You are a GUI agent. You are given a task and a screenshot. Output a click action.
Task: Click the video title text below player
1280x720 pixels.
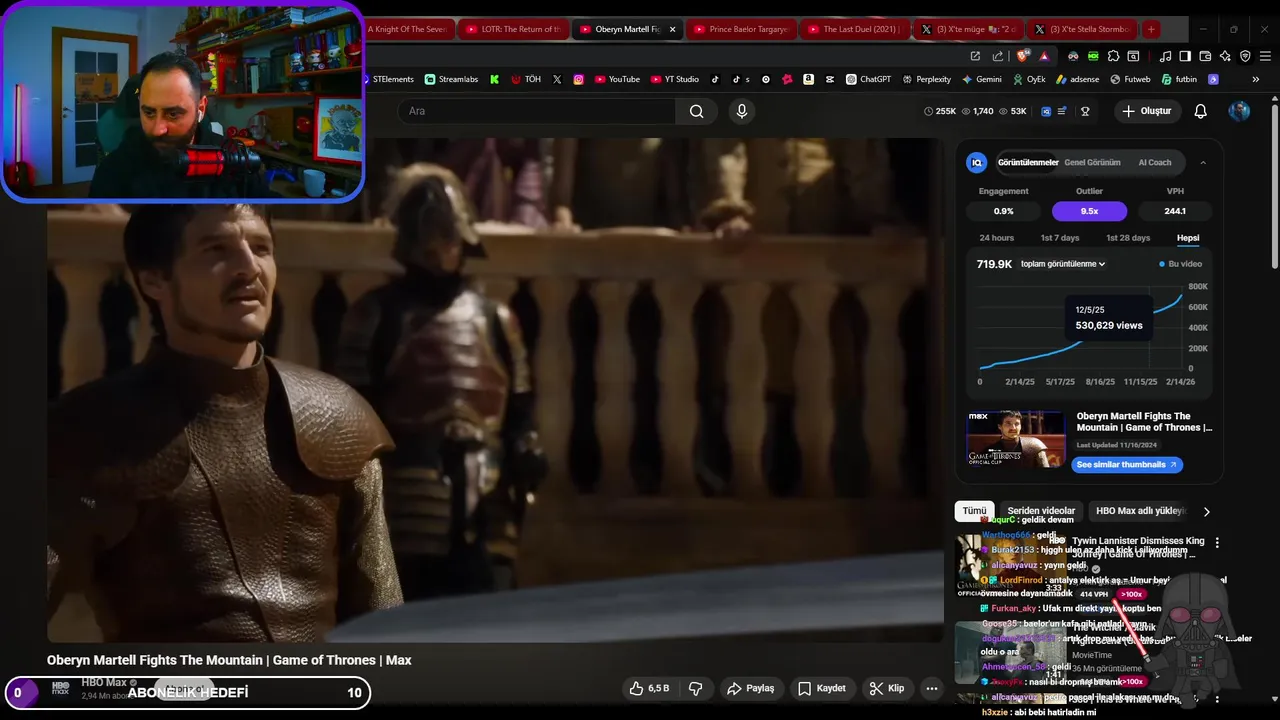pos(229,660)
